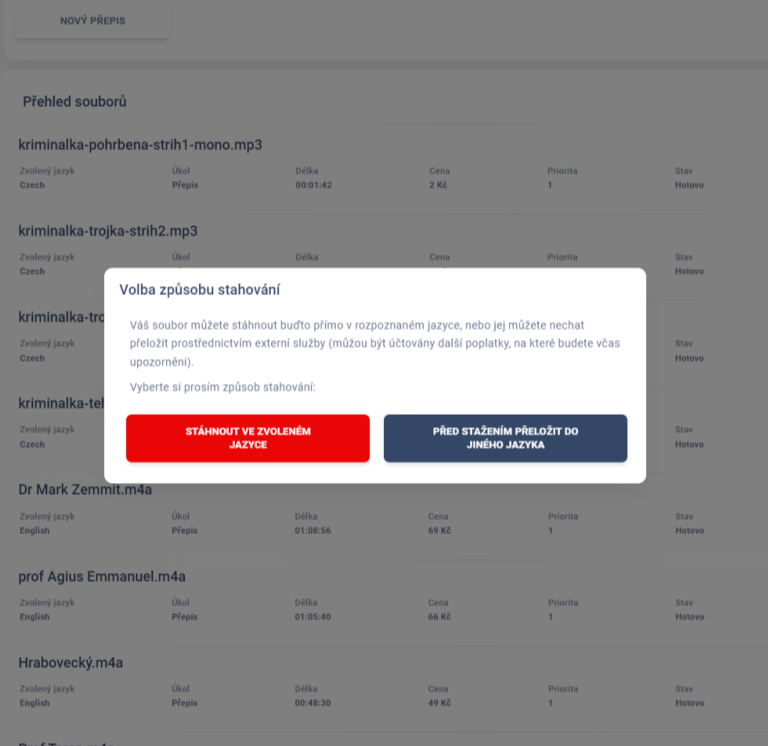The height and width of the screenshot is (746, 768).
Task: Click the '69 Kč' price value
Action: (x=440, y=531)
